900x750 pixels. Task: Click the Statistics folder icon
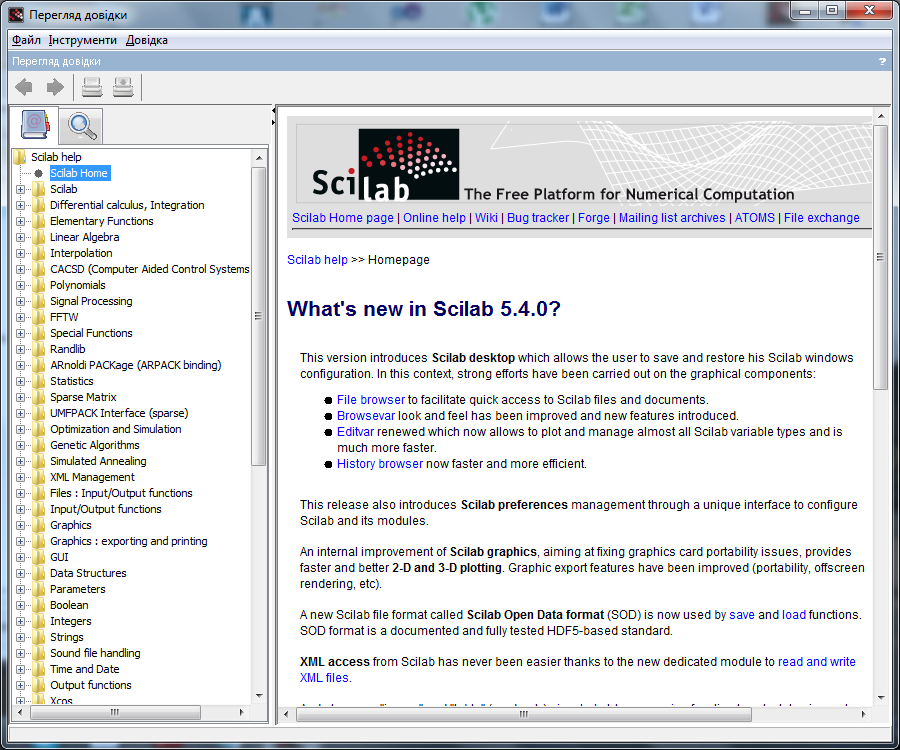click(39, 381)
